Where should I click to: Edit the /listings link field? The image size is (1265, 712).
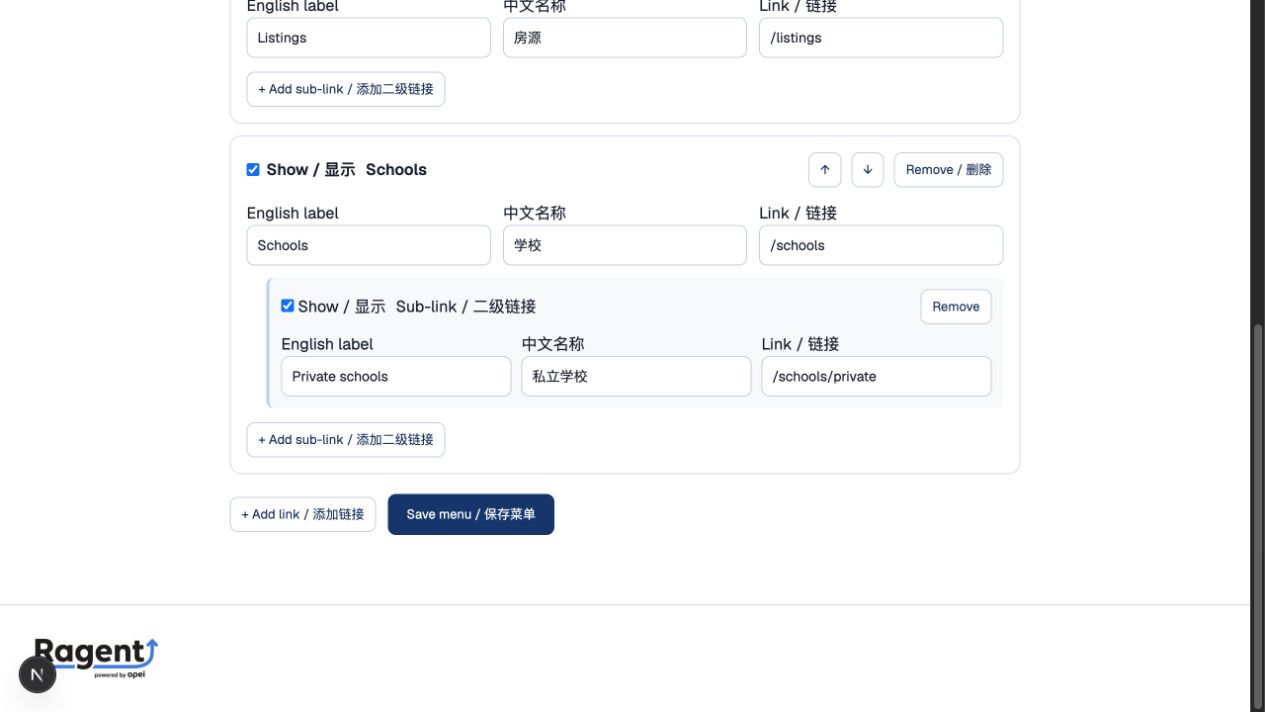[881, 38]
